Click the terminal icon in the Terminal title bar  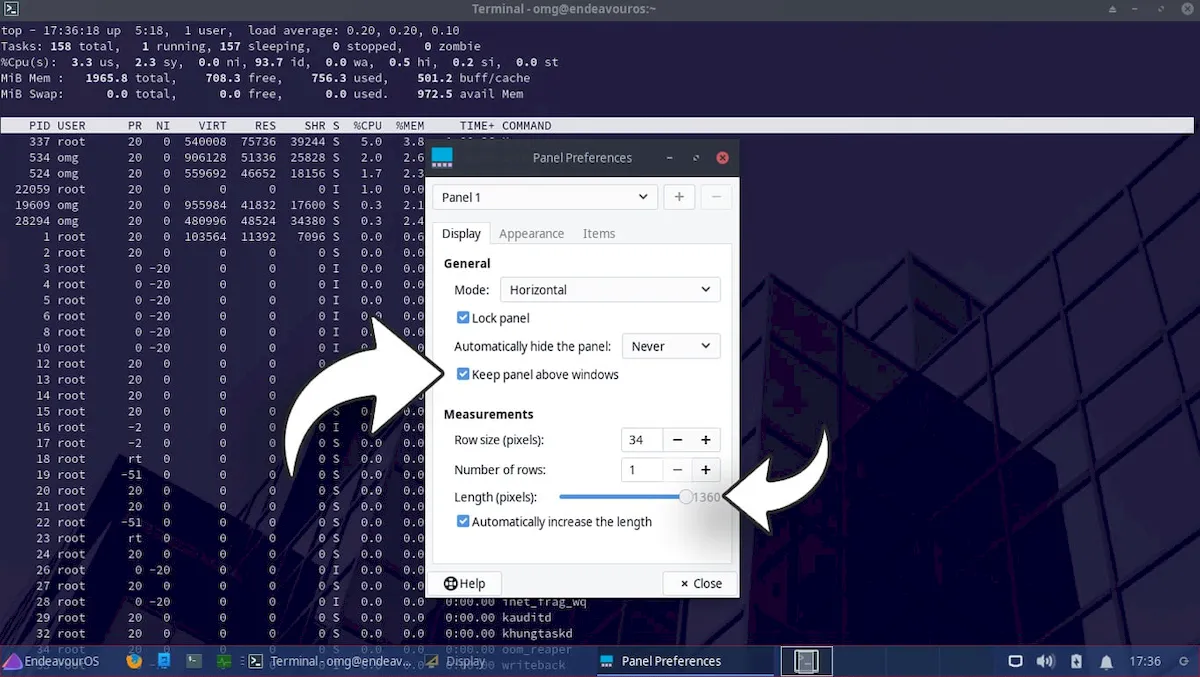click(x=11, y=9)
